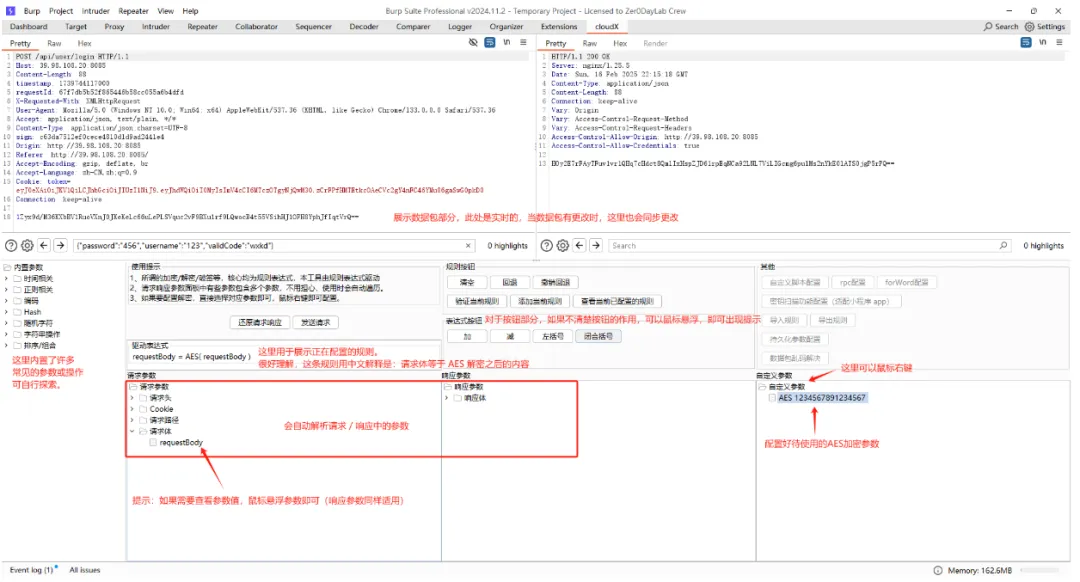Check the AES 1234567891234567 custom parameter
Screen dimensions: 1080x582
[x=772, y=397]
